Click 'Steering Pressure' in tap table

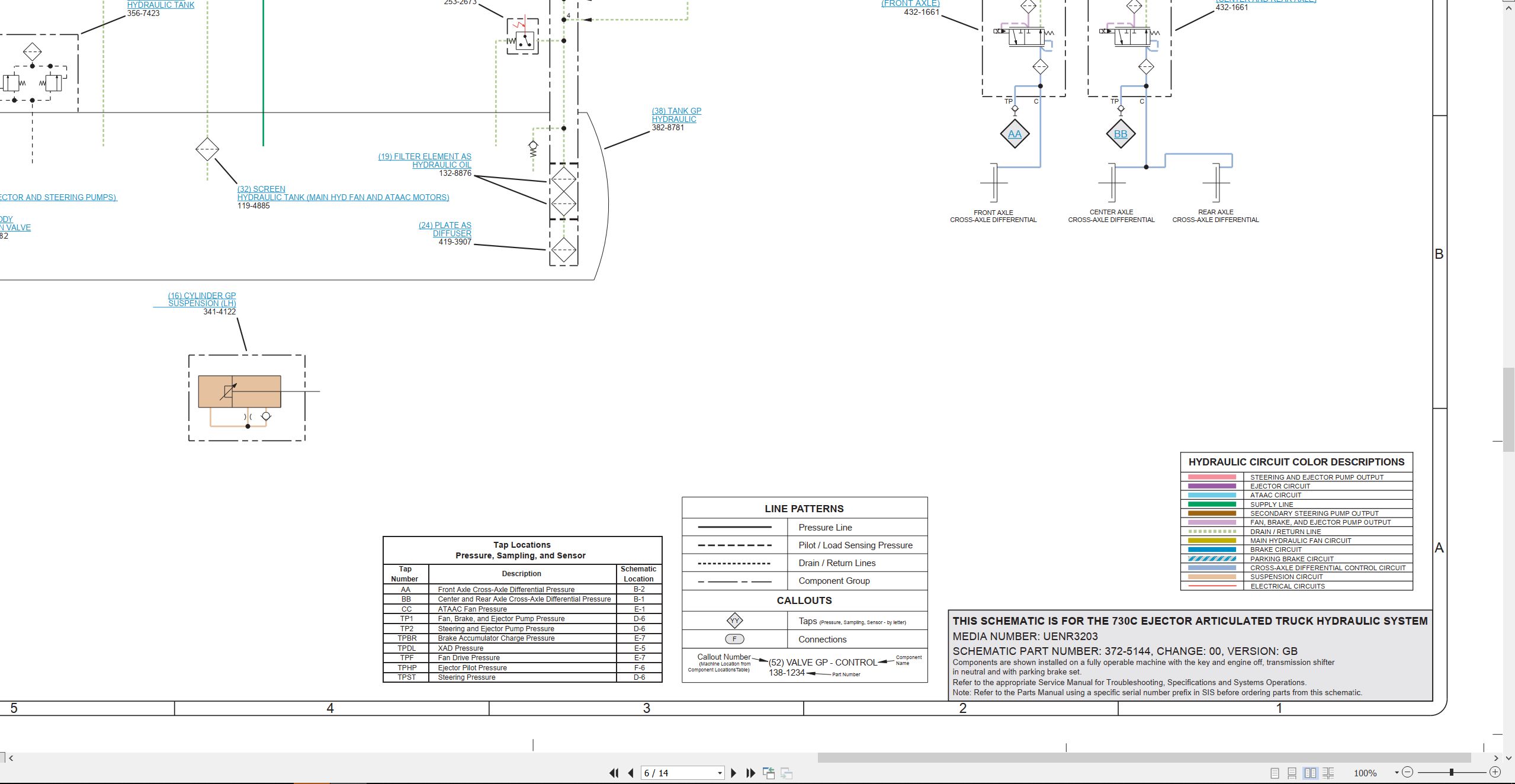(466, 677)
